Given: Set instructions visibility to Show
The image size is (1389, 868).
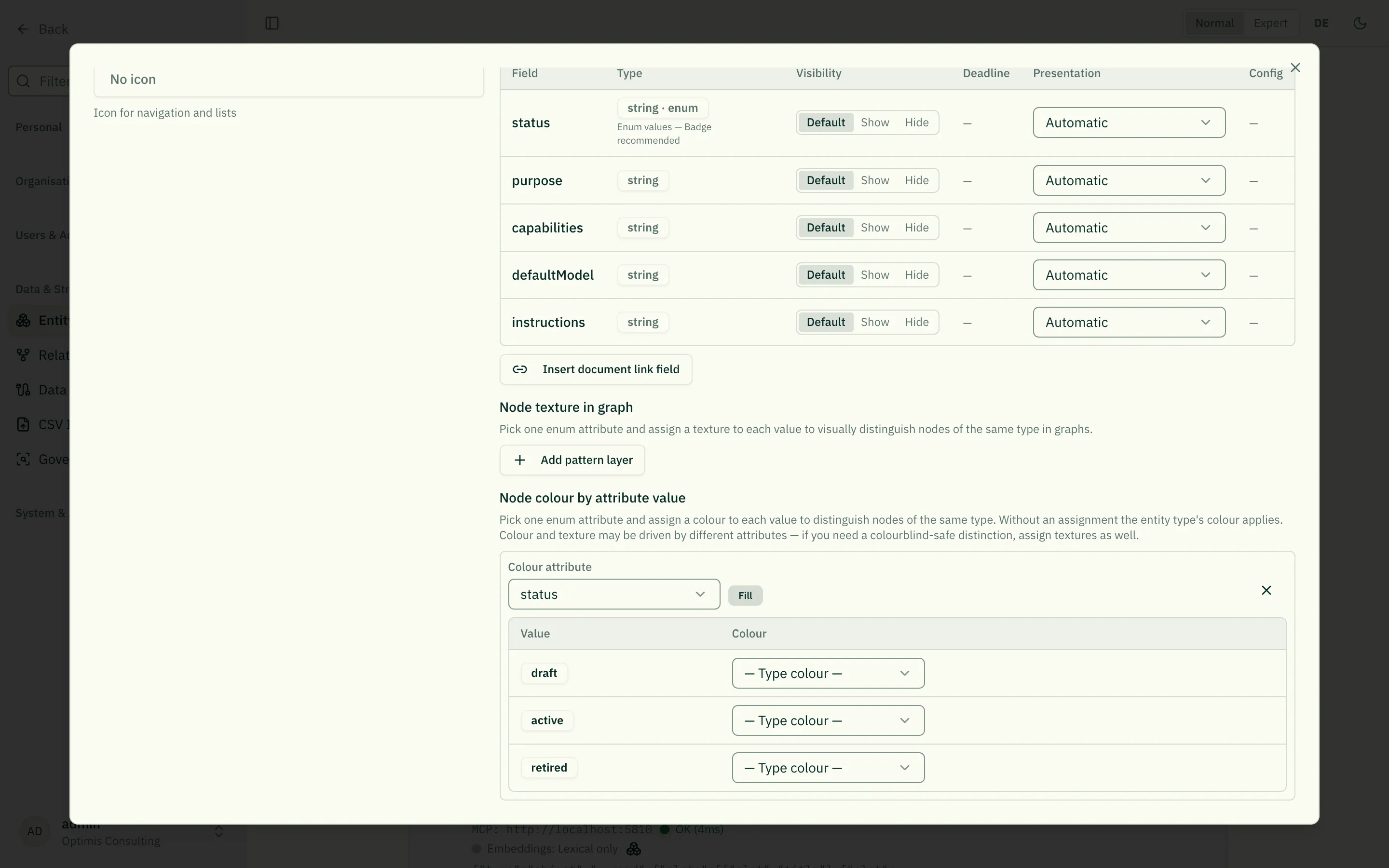Looking at the screenshot, I should (875, 322).
